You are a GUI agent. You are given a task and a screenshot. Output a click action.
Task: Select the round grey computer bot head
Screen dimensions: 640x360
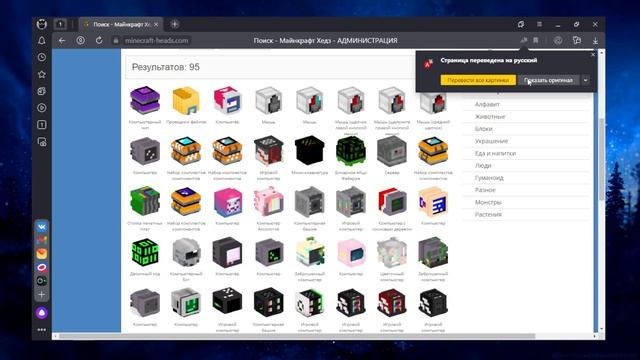tap(186, 252)
